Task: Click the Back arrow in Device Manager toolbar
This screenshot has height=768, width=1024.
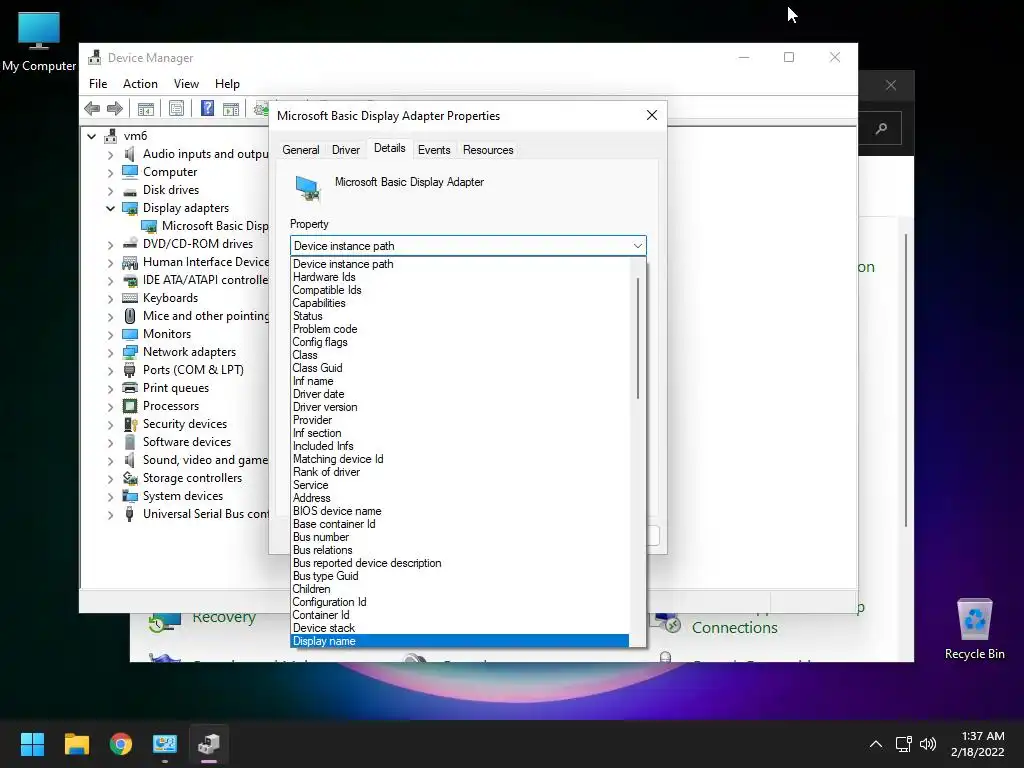Action: [x=92, y=108]
